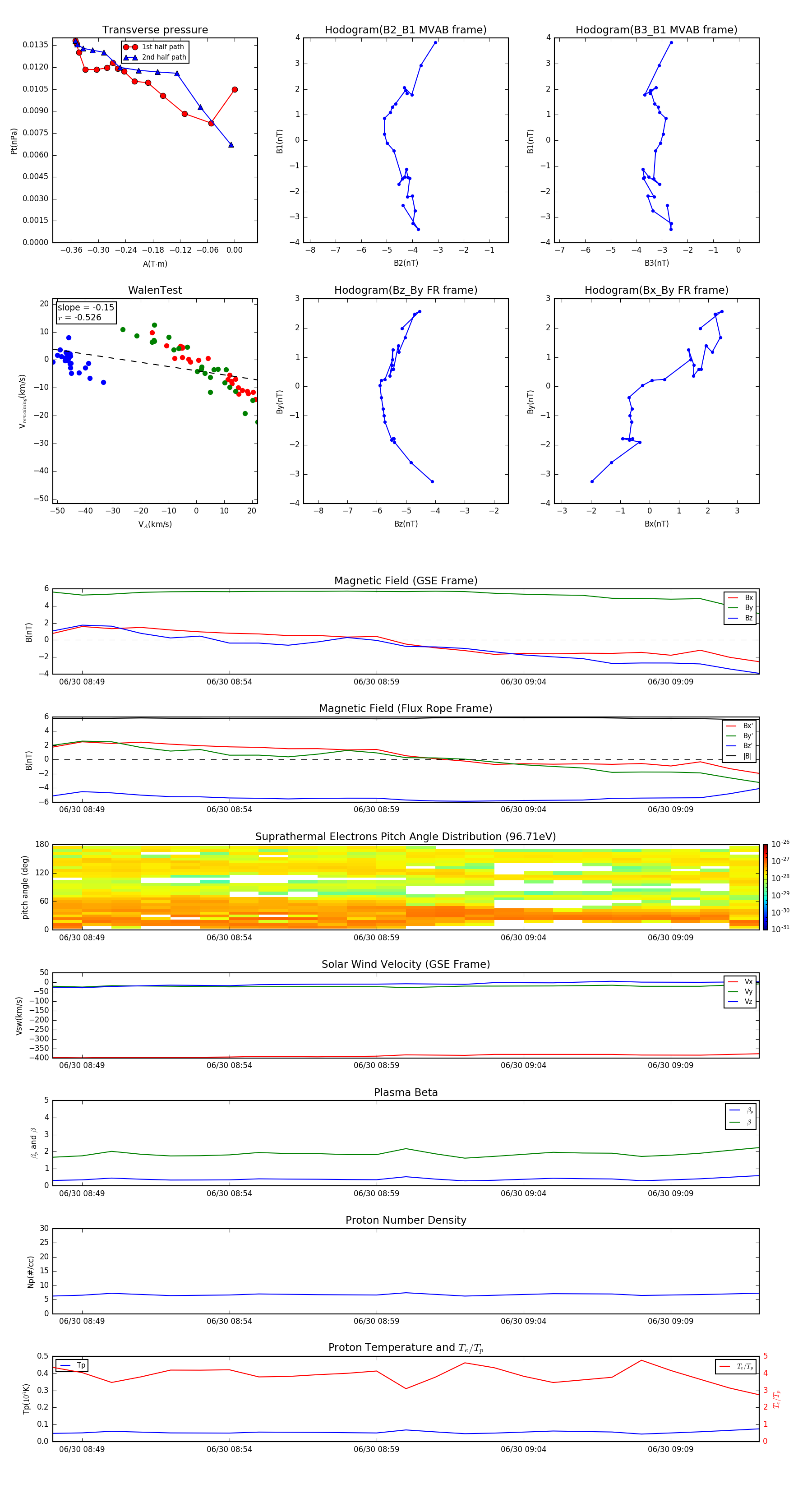Click the 'Magnetic Field (Flux Rope Frame)' title
Viewport: 812px width, 1489px height.
[x=406, y=709]
